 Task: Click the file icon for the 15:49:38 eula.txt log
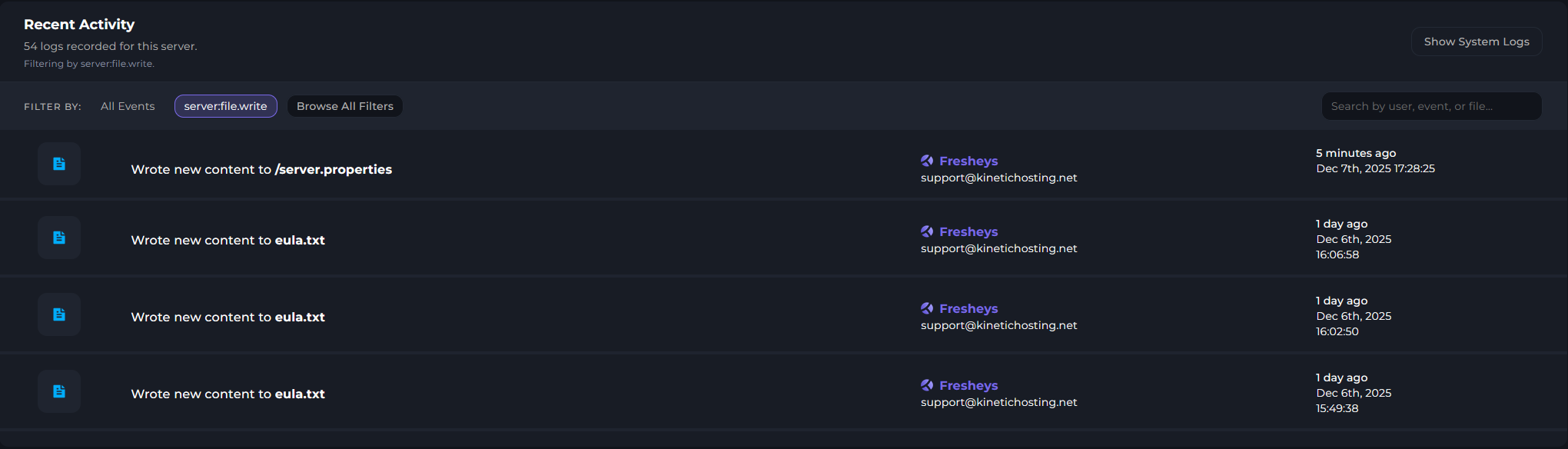(x=59, y=391)
